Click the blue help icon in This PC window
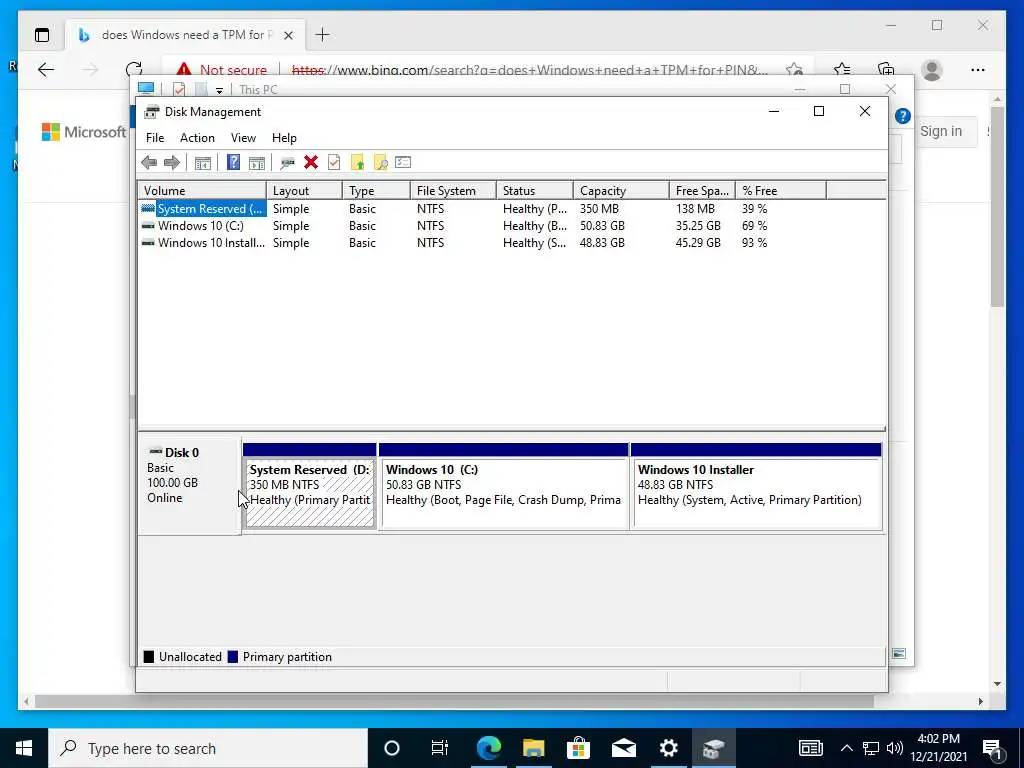This screenshot has width=1024, height=768. 903,116
